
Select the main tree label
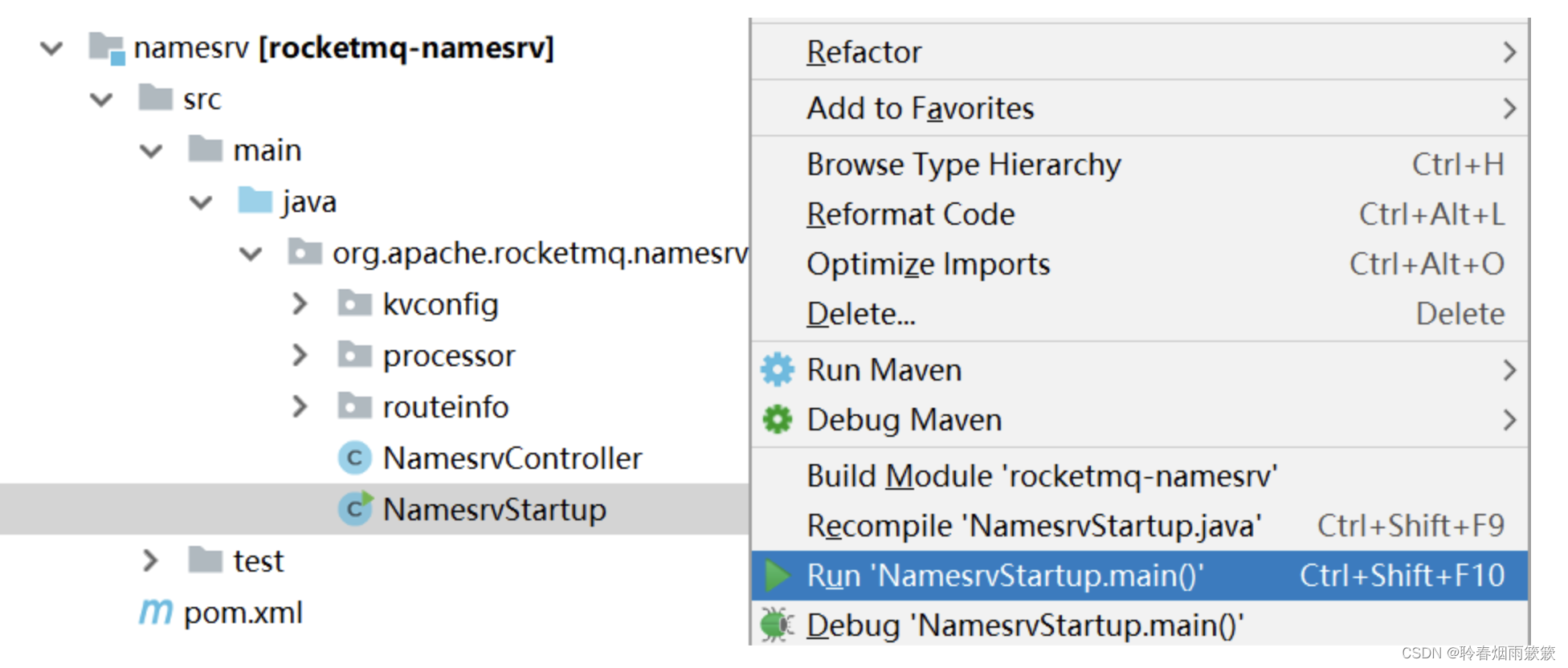tap(267, 150)
